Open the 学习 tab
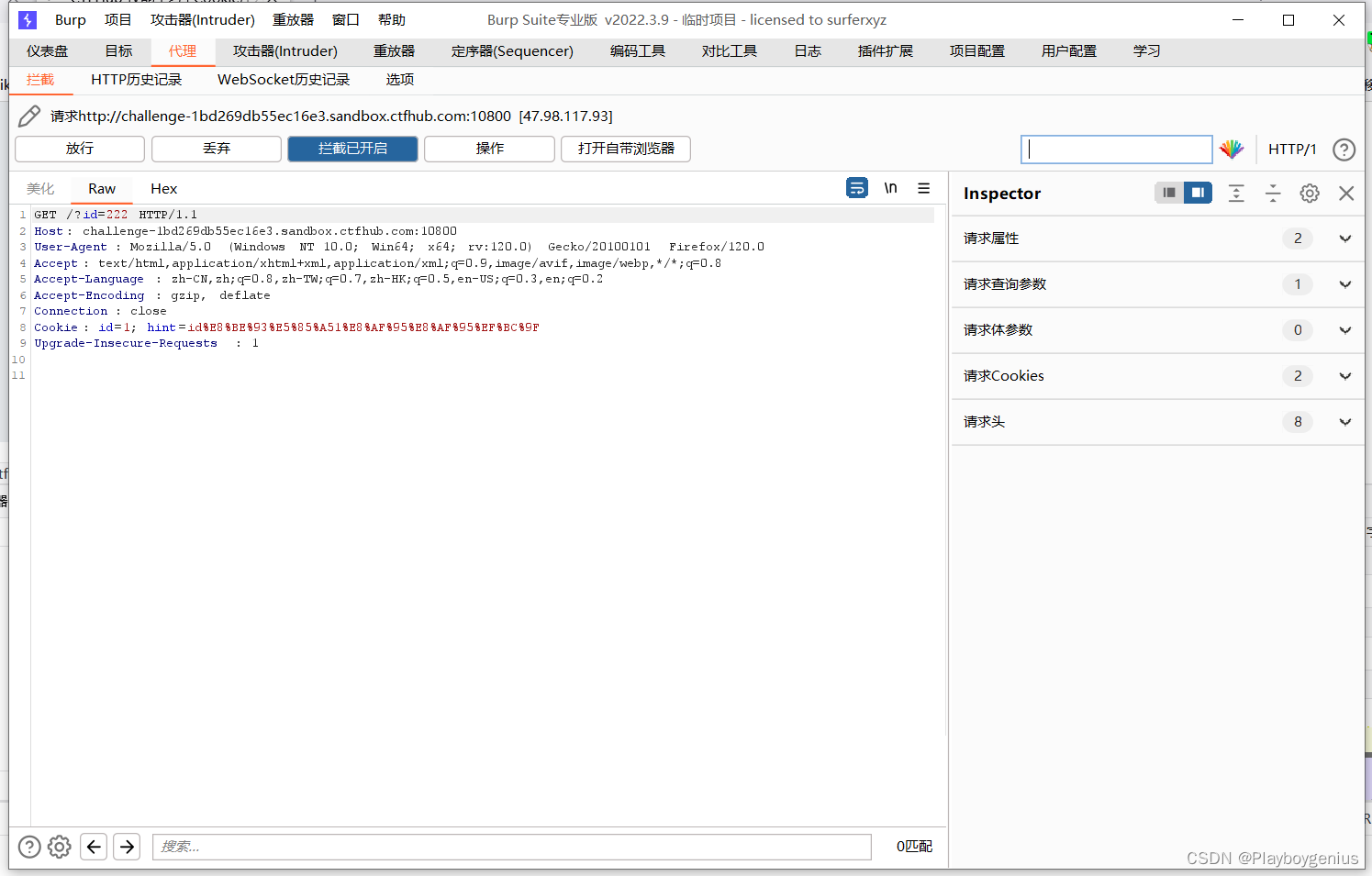 tap(1147, 51)
